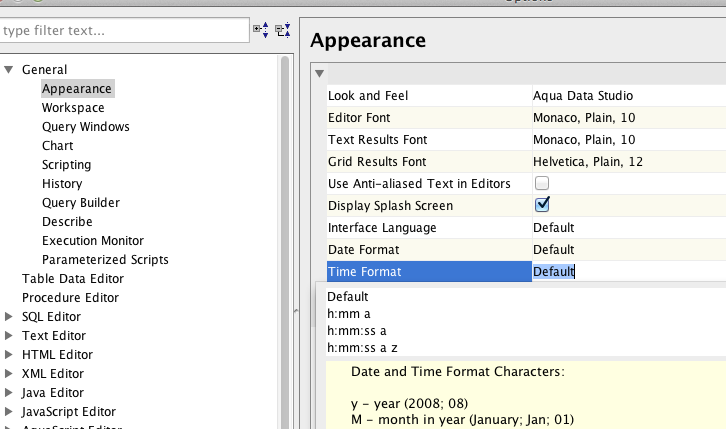This screenshot has height=429, width=726.
Task: Collapse the Appearance property group triangle
Action: pyautogui.click(x=319, y=74)
